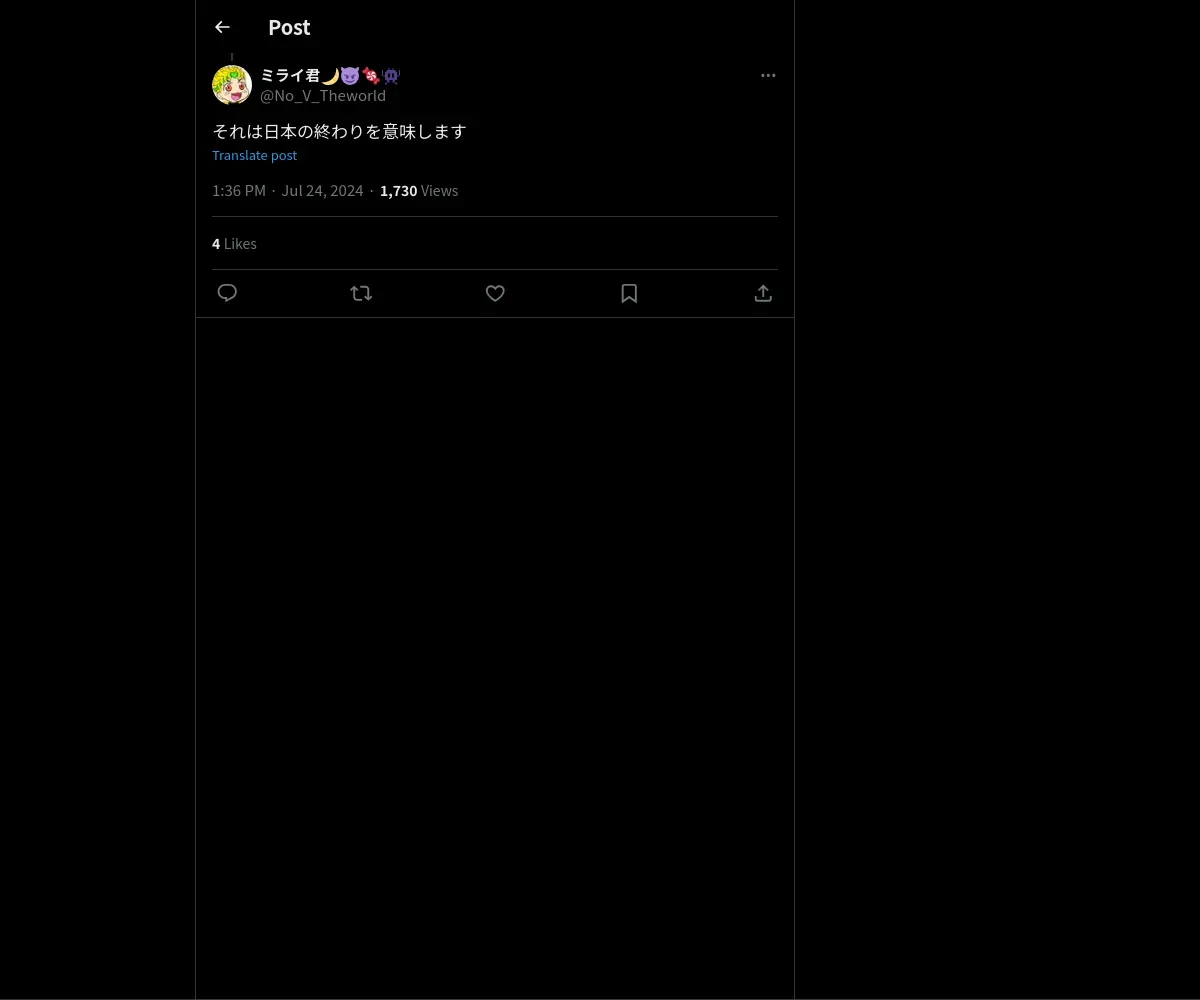Image resolution: width=1200 pixels, height=1000 pixels.
Task: Open the @No_V_Theworld handle link
Action: point(323,96)
